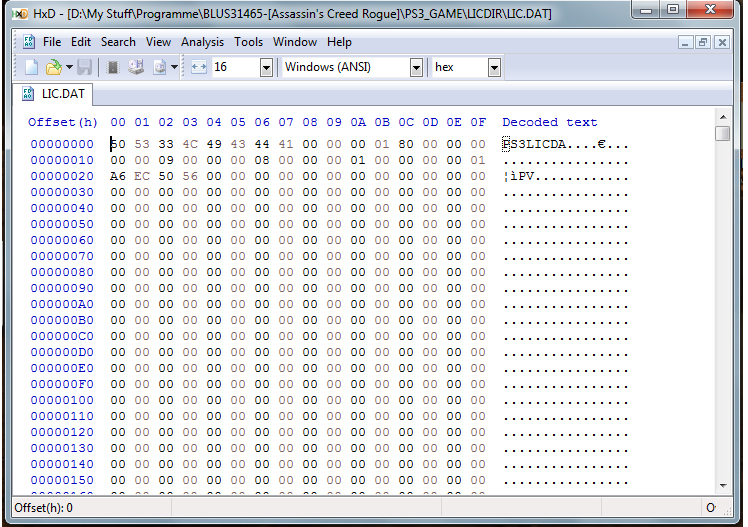Open the Windows (ANSI) charset dropdown

(x=416, y=67)
